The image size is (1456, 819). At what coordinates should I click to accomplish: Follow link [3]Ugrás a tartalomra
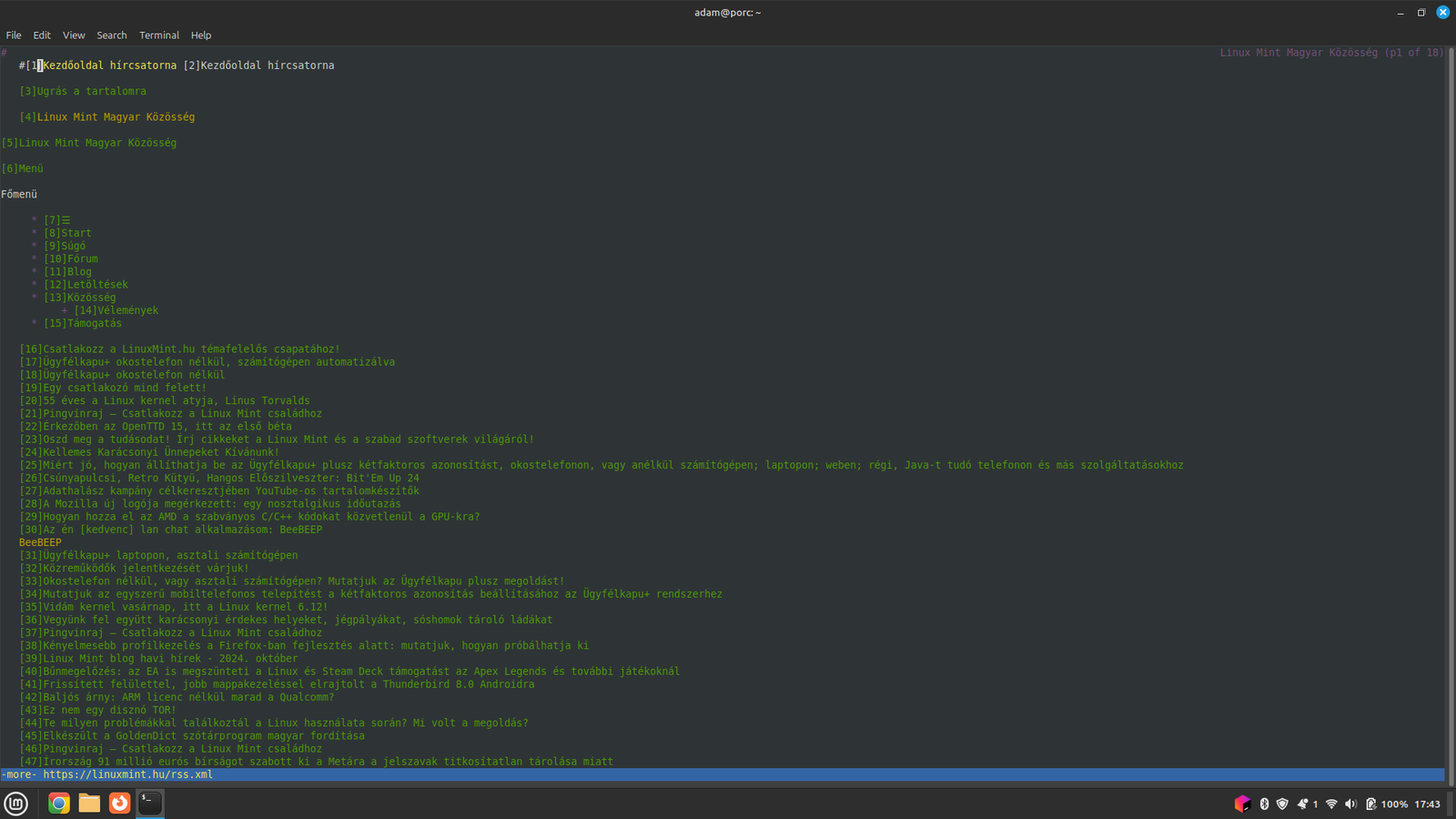coord(83,91)
